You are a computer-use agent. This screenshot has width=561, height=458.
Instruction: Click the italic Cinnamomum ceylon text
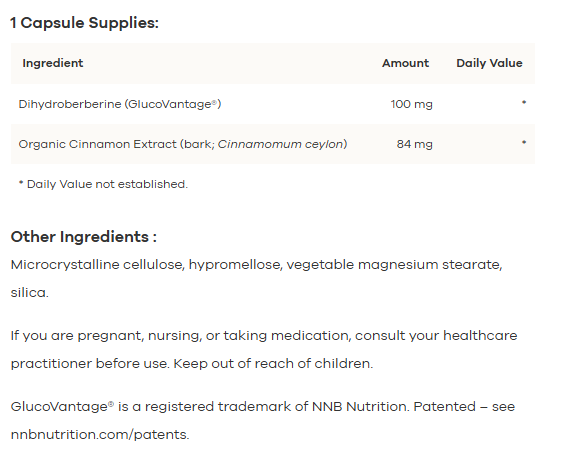click(281, 144)
